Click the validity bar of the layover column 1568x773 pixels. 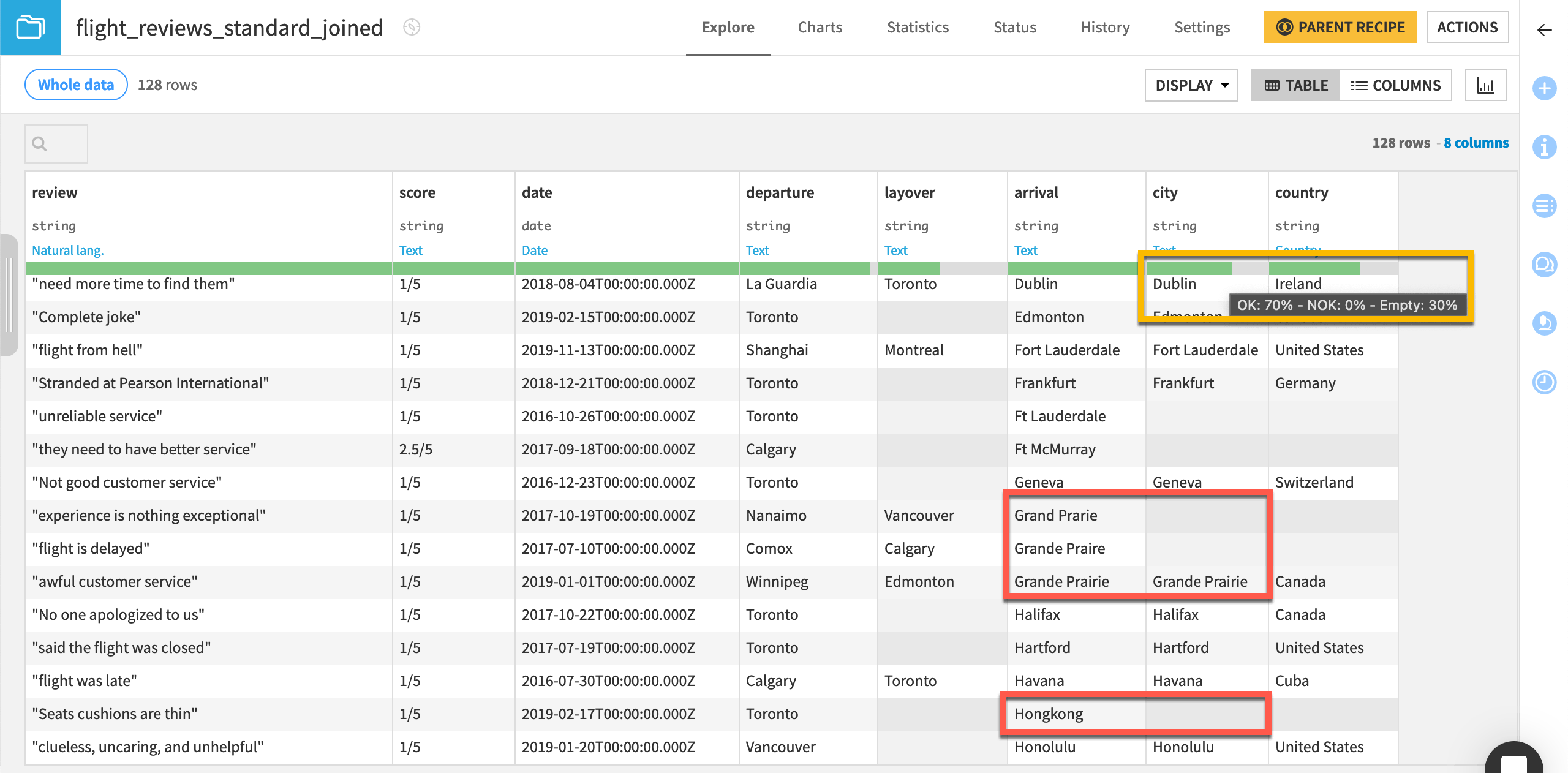tap(942, 268)
